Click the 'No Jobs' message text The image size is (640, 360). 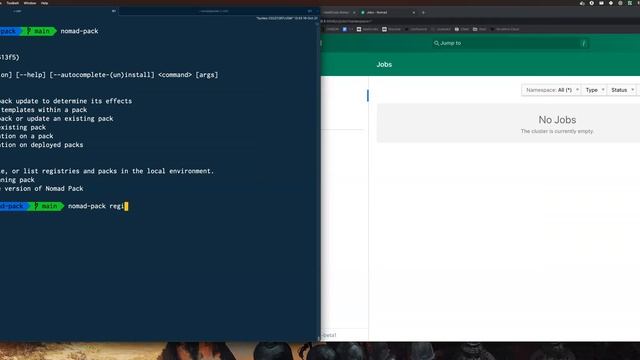point(557,120)
